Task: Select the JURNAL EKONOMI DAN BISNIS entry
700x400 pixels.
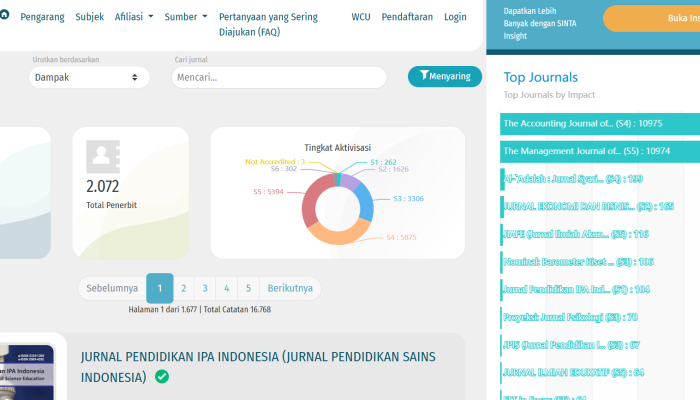Action: pos(588,206)
